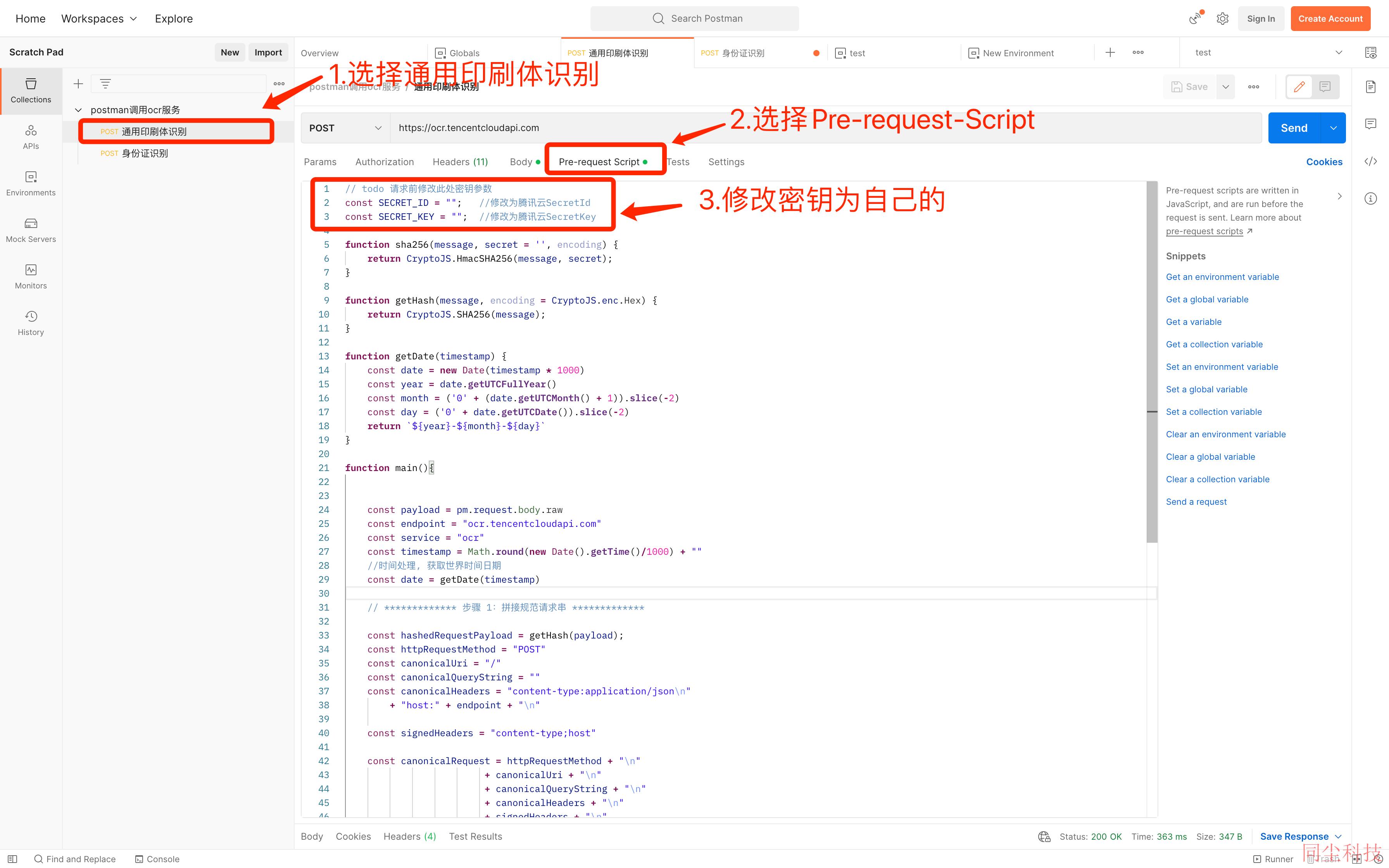
Task: Open the request Settings tab
Action: tap(726, 162)
